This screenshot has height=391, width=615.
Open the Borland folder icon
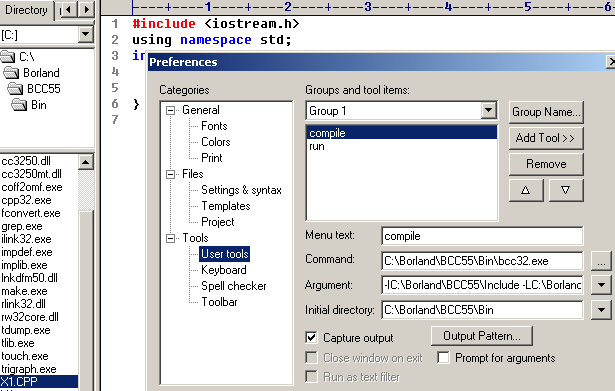click(x=11, y=73)
